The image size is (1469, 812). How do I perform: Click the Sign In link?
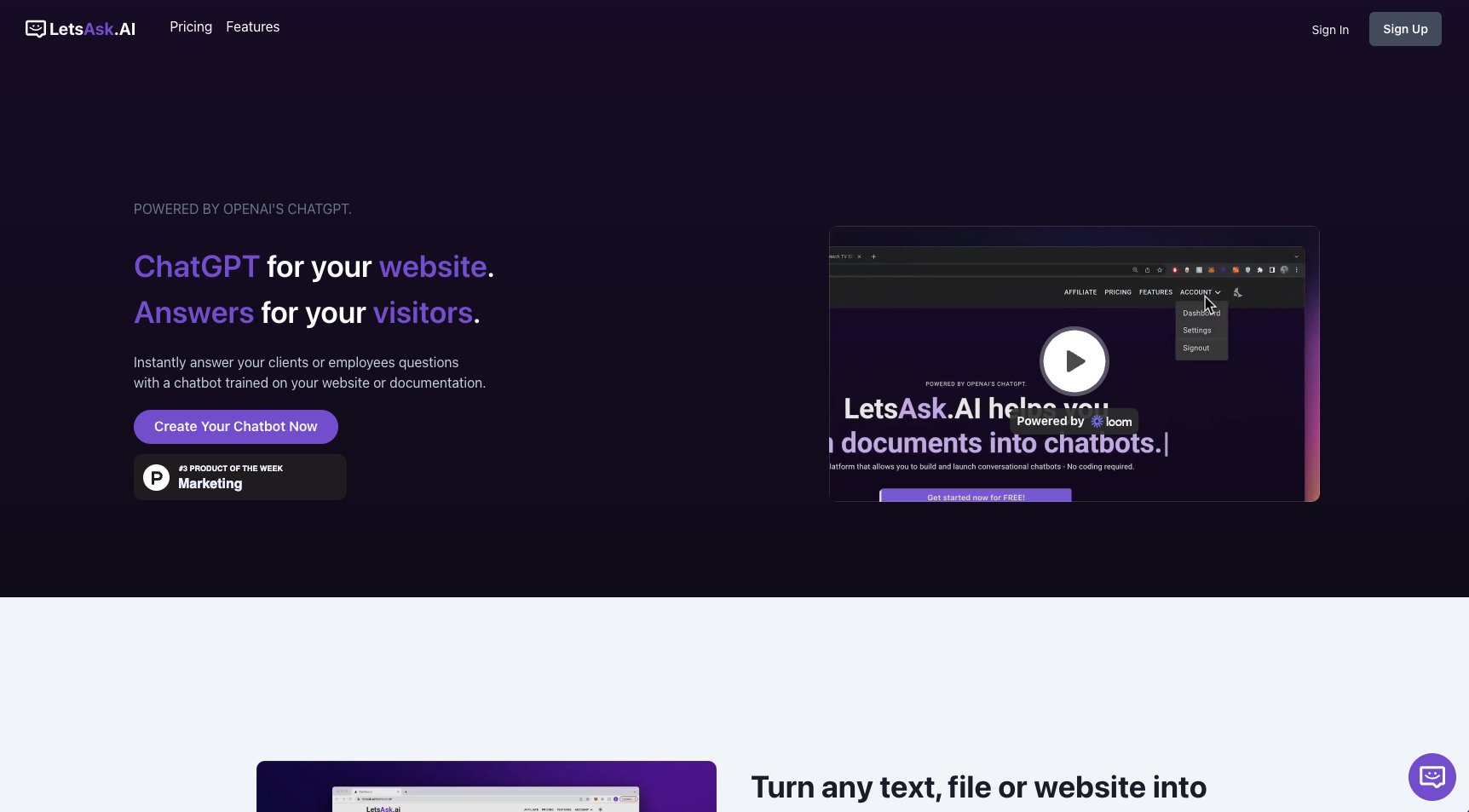click(x=1330, y=30)
